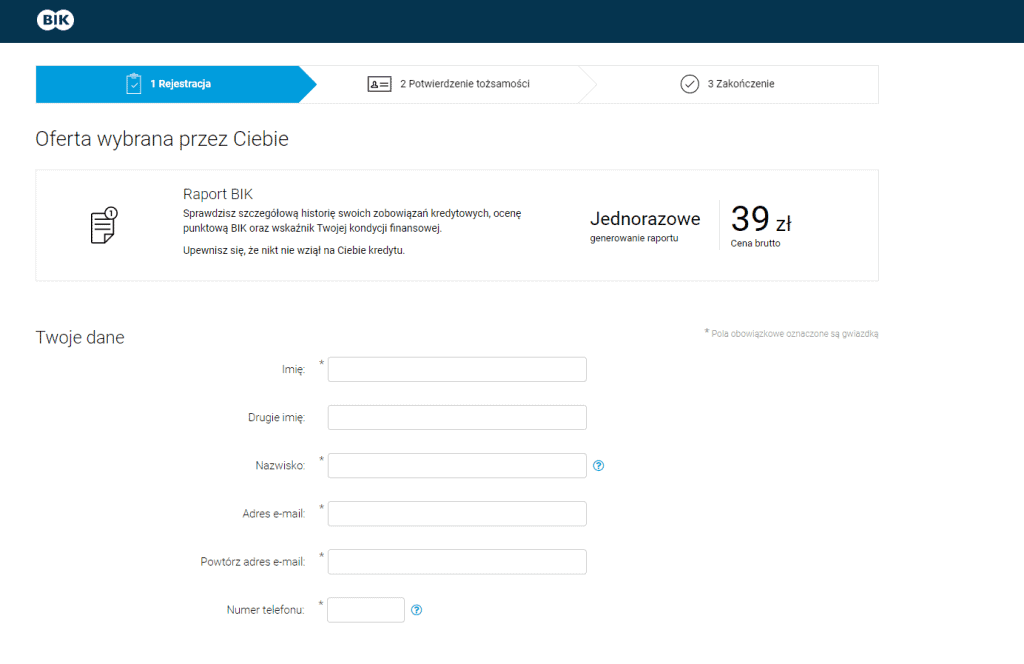Select the 3 Zakończenie step
Screen dimensions: 1024x664
pyautogui.click(x=727, y=84)
